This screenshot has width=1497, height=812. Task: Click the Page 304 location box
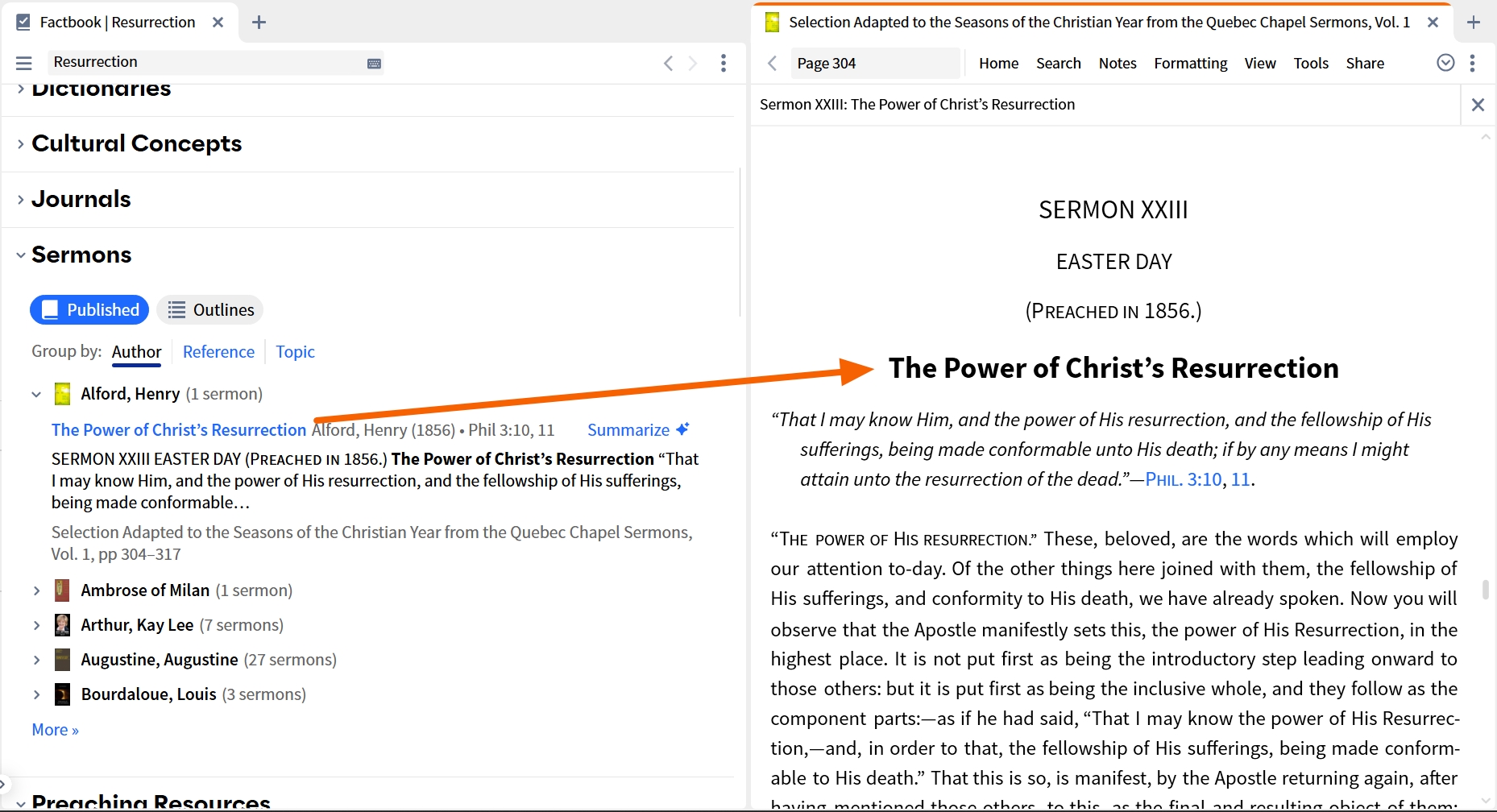[x=876, y=63]
